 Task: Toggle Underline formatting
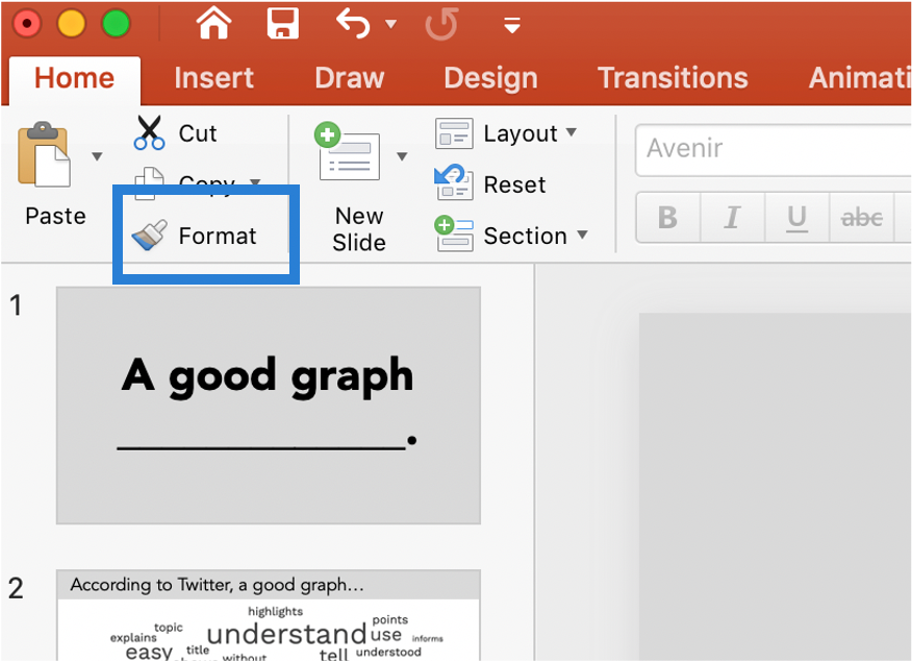coord(797,217)
